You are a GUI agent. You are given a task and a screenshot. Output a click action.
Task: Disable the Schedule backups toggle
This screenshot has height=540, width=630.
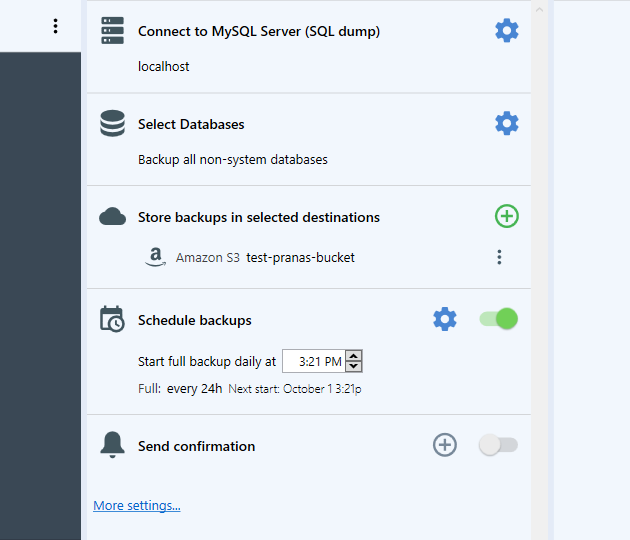499,319
